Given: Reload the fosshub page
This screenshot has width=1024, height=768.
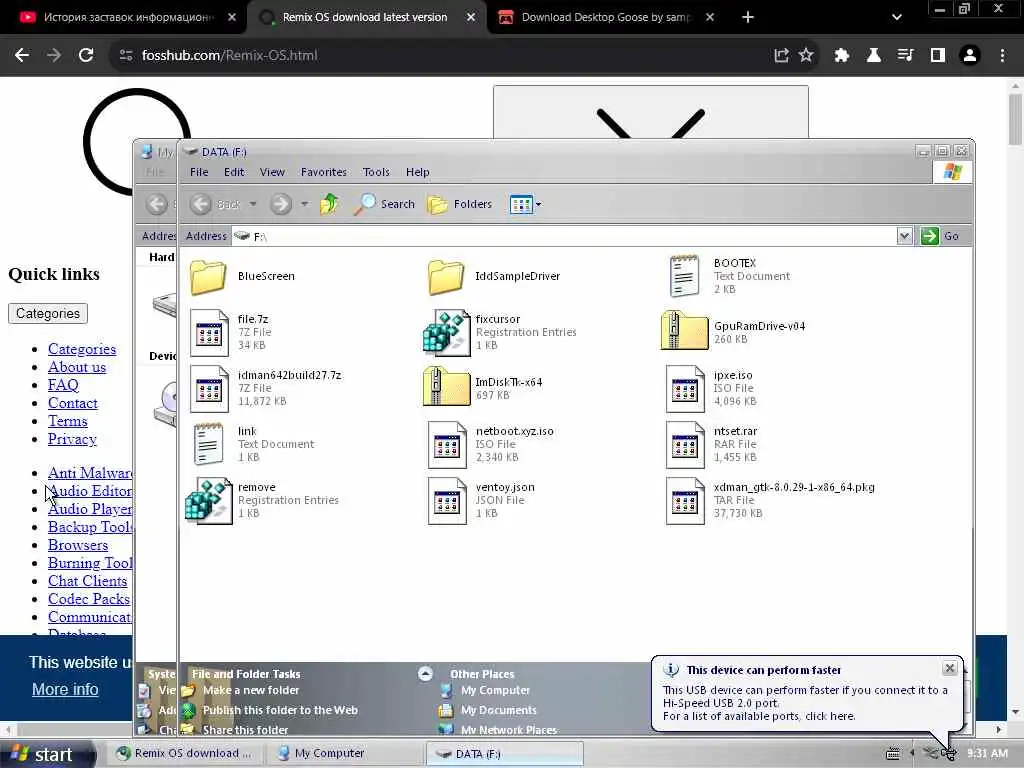Looking at the screenshot, I should [x=86, y=56].
